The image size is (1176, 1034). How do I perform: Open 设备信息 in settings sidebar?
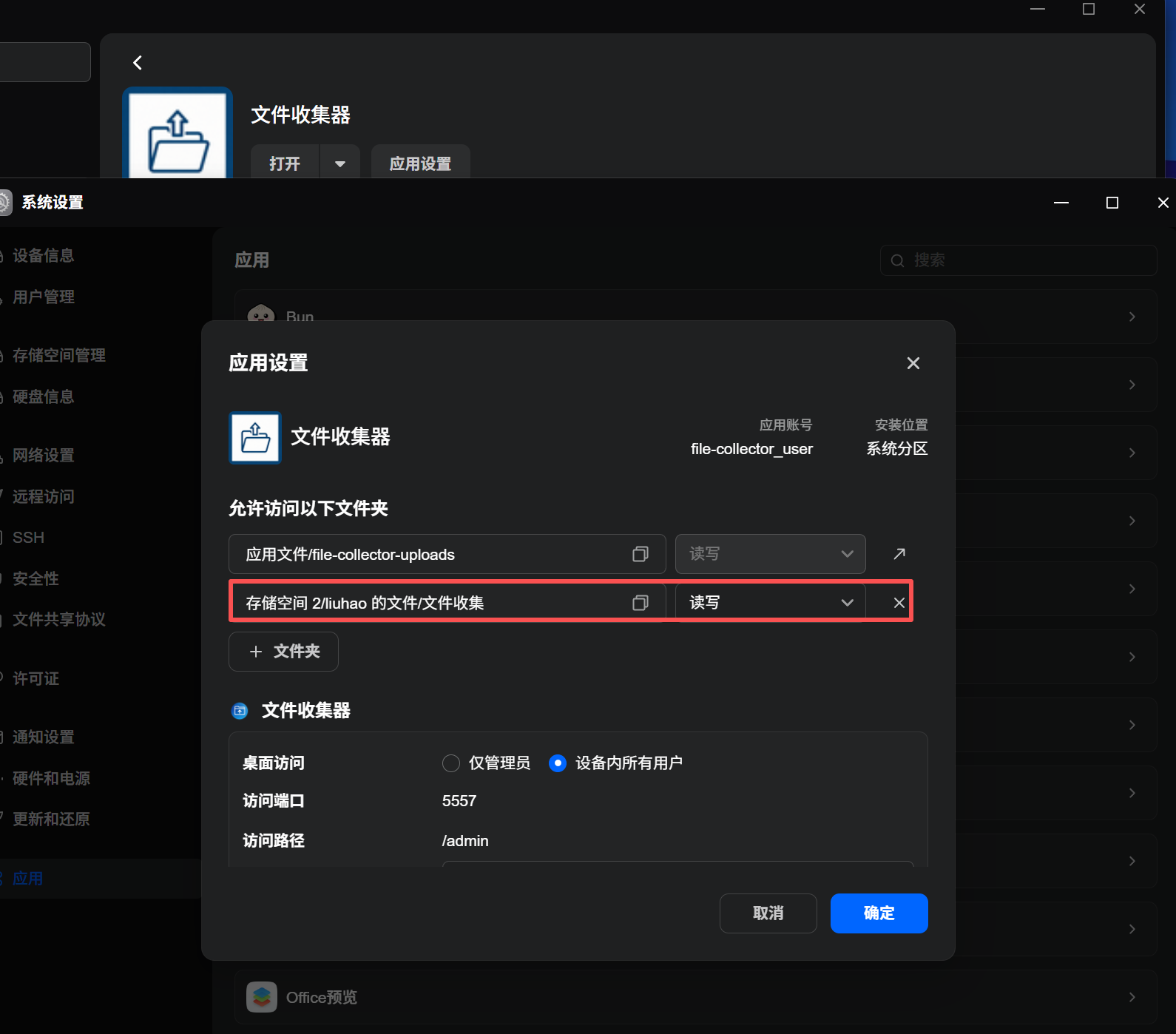click(44, 256)
